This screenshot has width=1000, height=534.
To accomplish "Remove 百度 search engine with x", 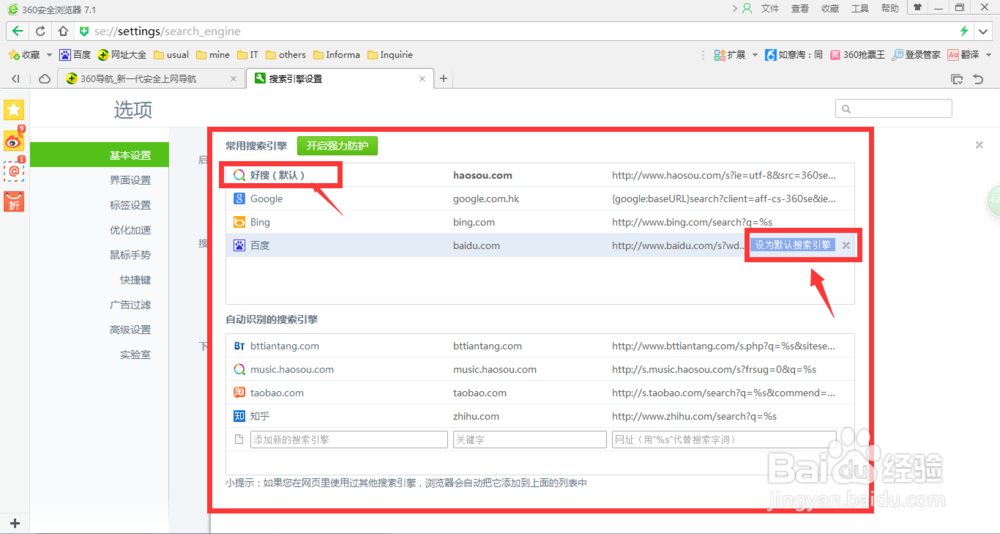I will pos(846,246).
